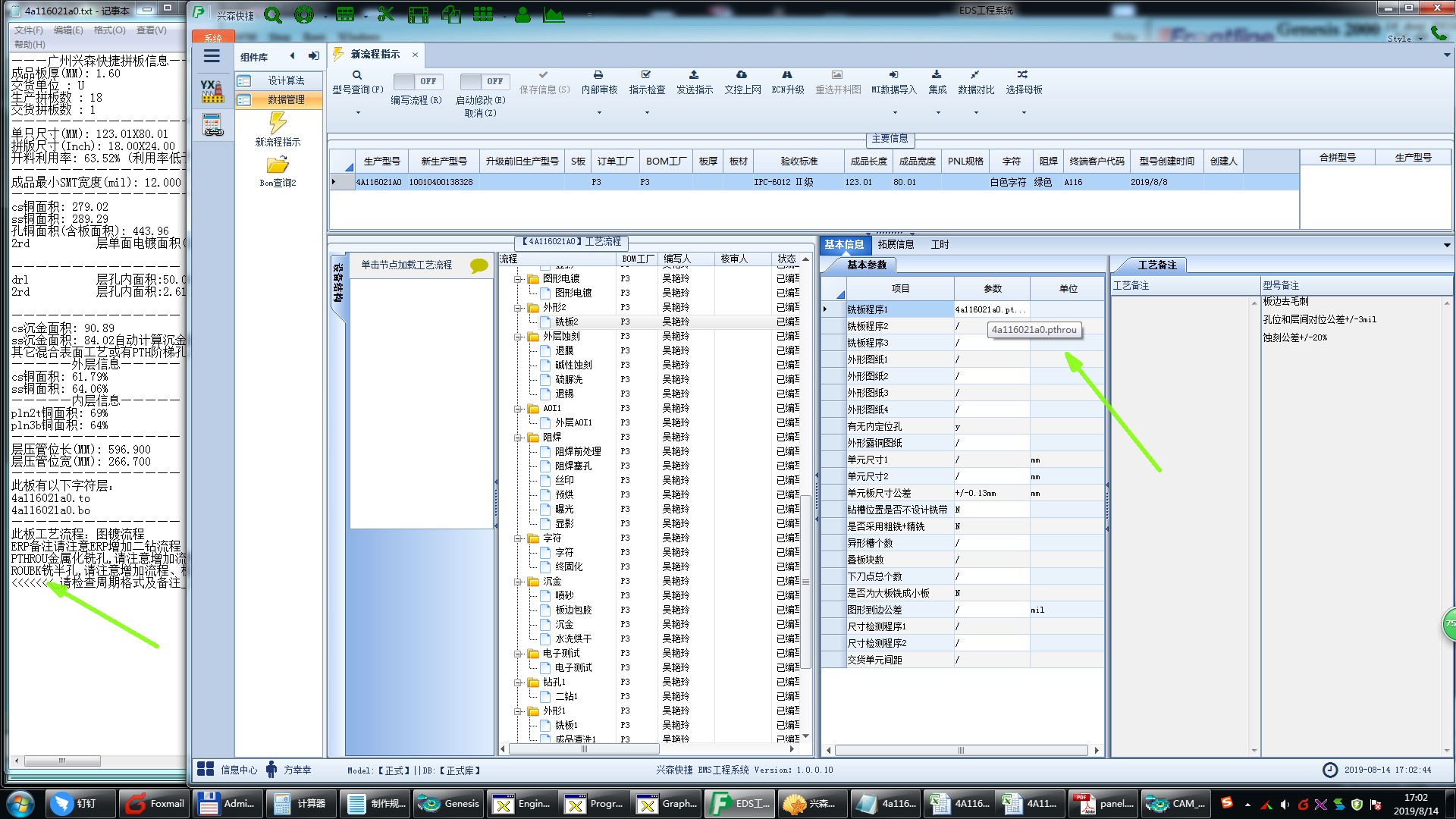The image size is (1456, 819).
Task: Click the 发送指示 upload icon
Action: pos(694,75)
